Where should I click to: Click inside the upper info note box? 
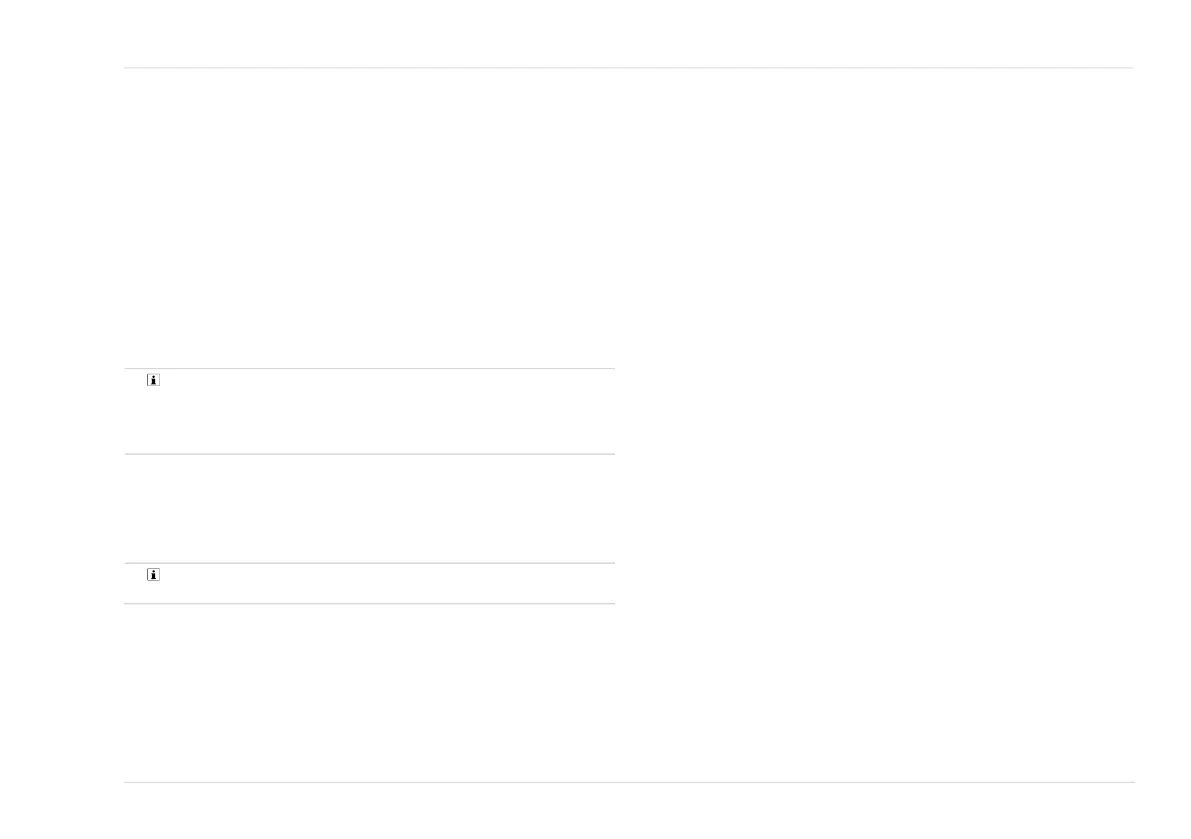pos(380,412)
